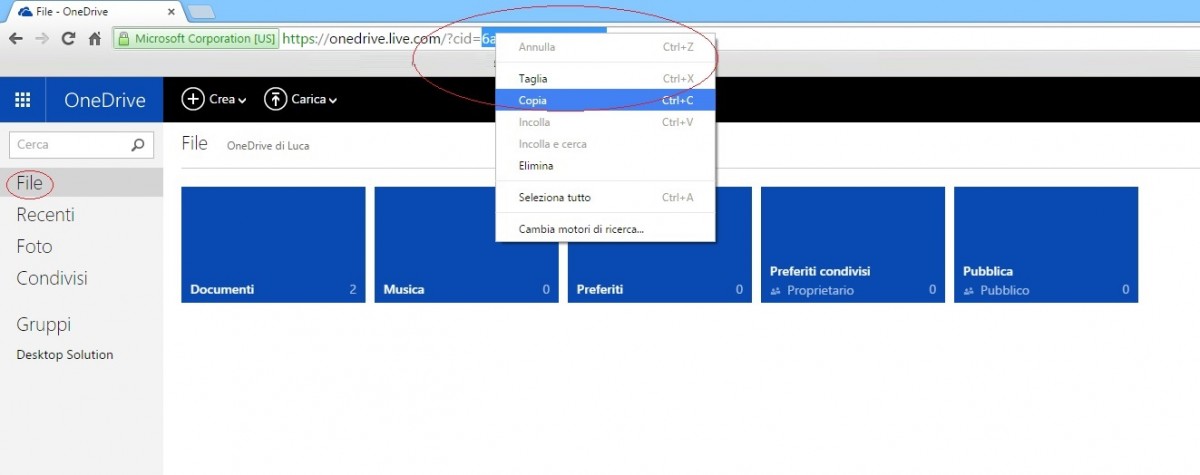Open Gruppi in the sidebar
The width and height of the screenshot is (1200, 475).
pyautogui.click(x=44, y=325)
